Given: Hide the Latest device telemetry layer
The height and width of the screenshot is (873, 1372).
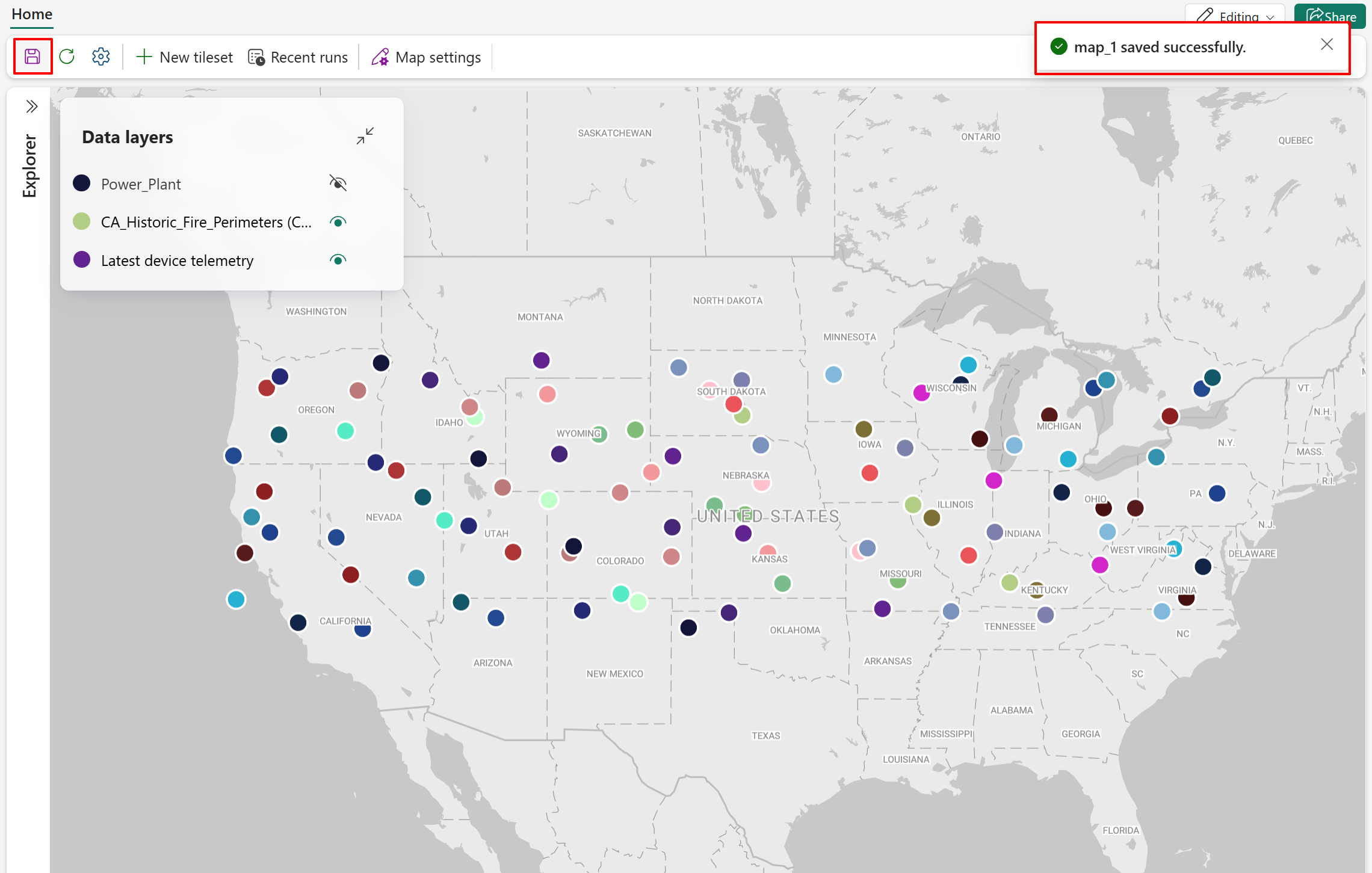Looking at the screenshot, I should pos(338,260).
